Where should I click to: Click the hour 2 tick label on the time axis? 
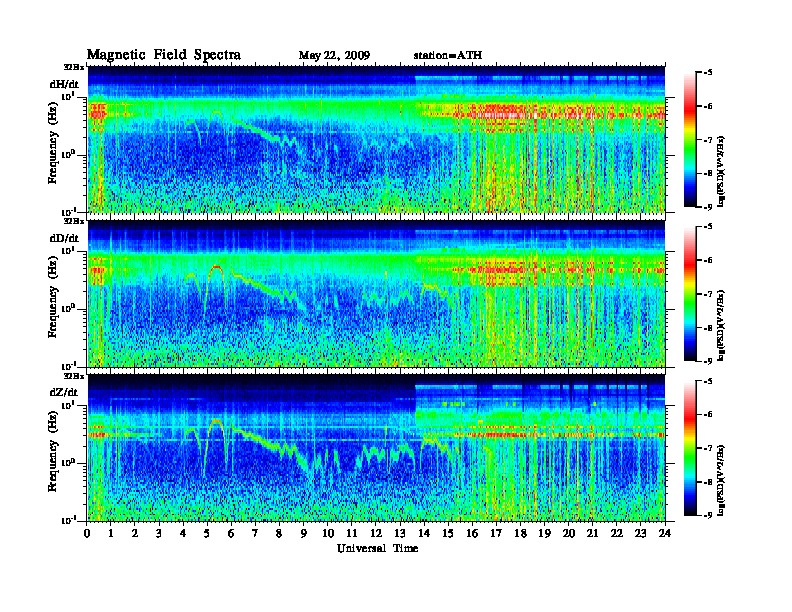(135, 533)
